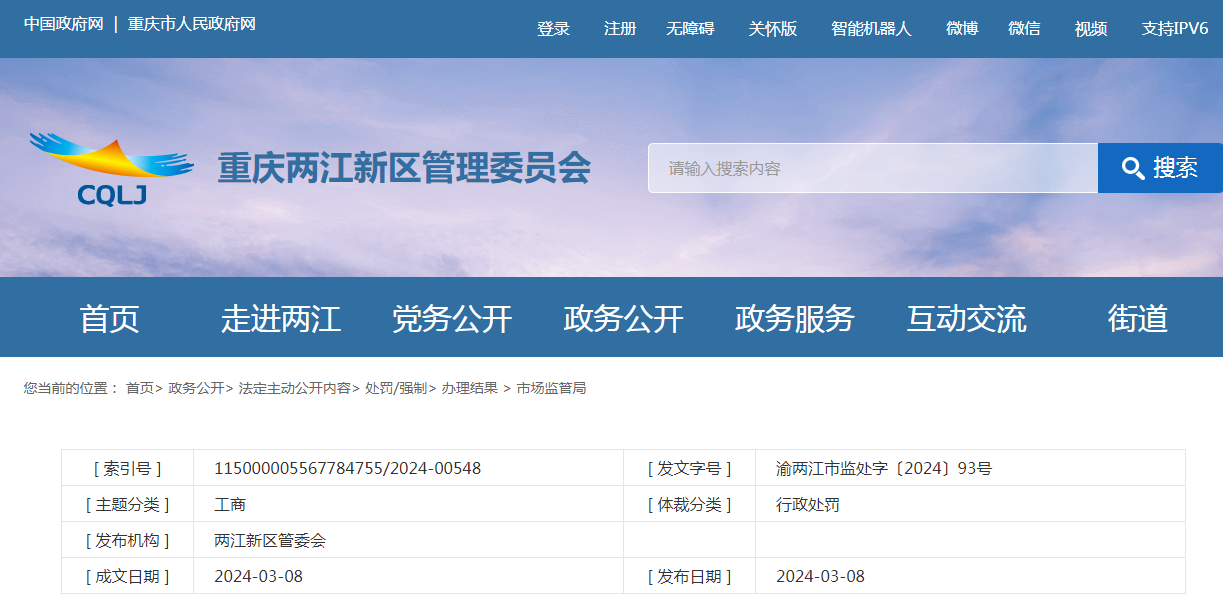Click the CQLJ logo icon
This screenshot has width=1223, height=608.
click(x=110, y=169)
